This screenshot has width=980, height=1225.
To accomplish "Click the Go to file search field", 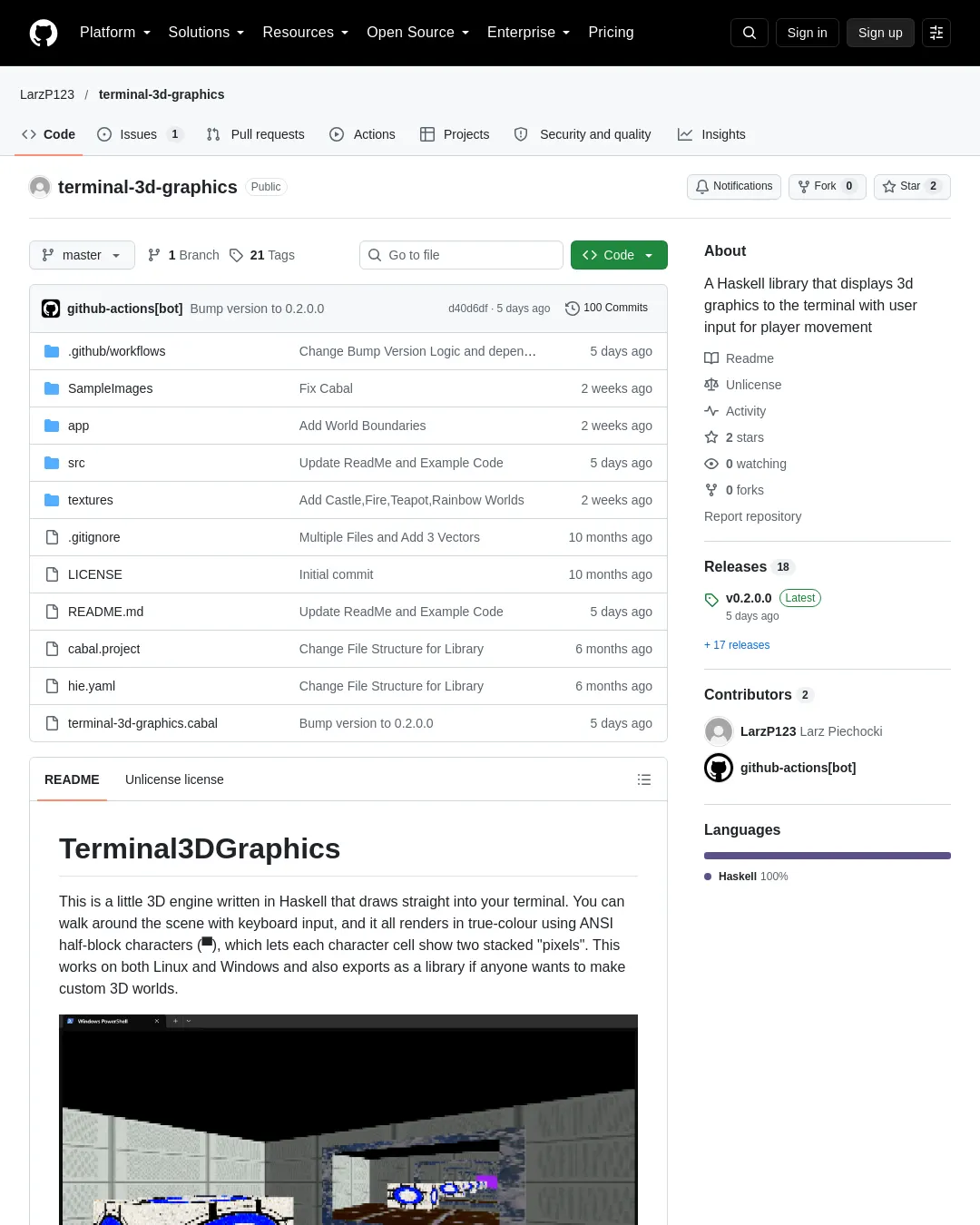I will click(x=461, y=255).
